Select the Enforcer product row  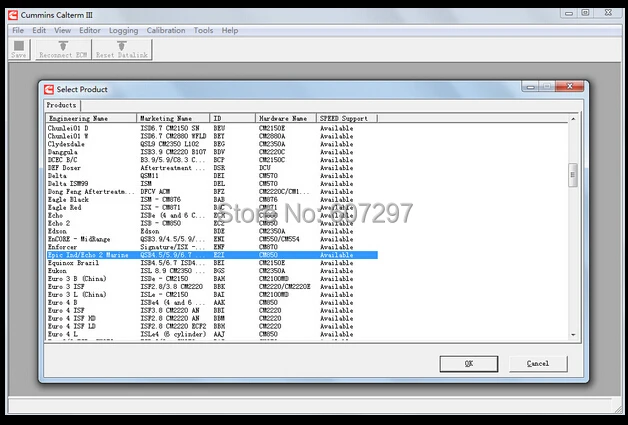pyautogui.click(x=212, y=247)
